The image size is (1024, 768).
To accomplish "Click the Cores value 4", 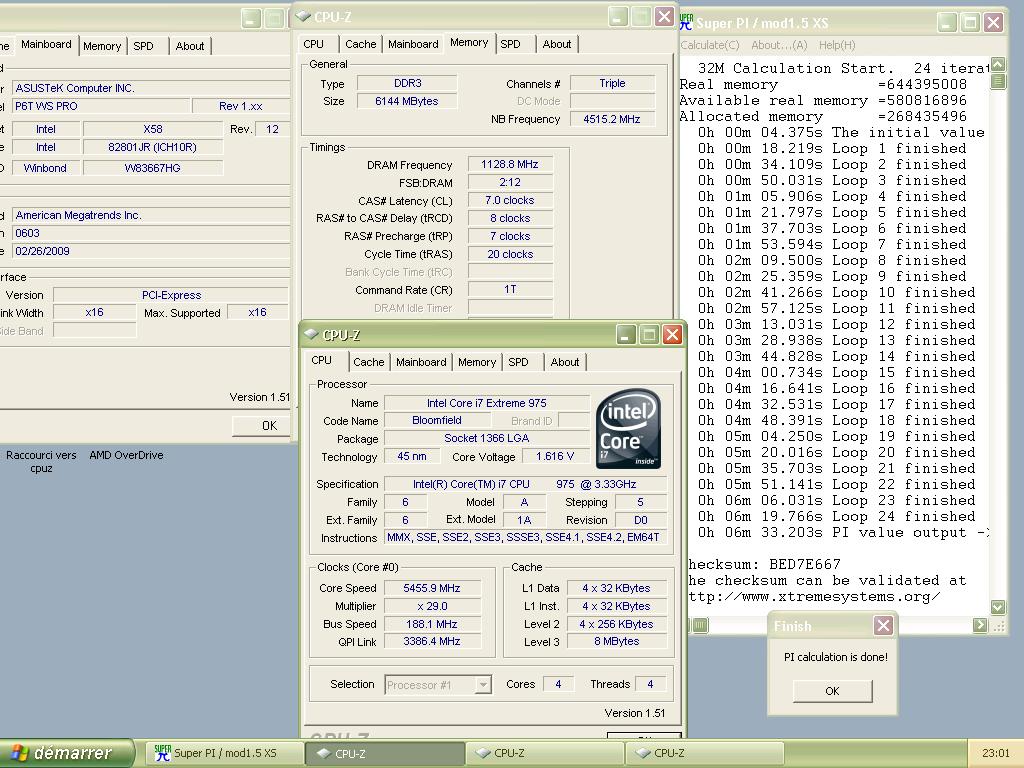I will tap(558, 684).
